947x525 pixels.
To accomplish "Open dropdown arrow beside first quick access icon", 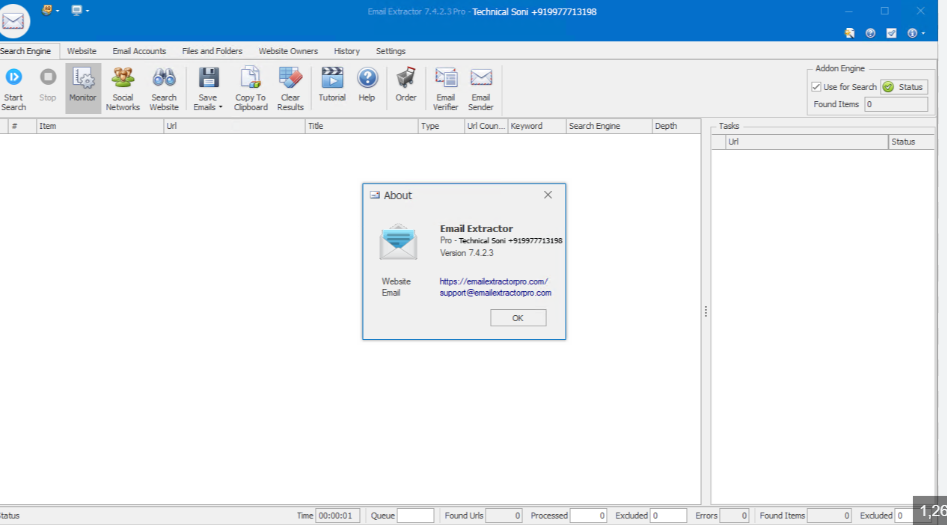I will pos(57,11).
